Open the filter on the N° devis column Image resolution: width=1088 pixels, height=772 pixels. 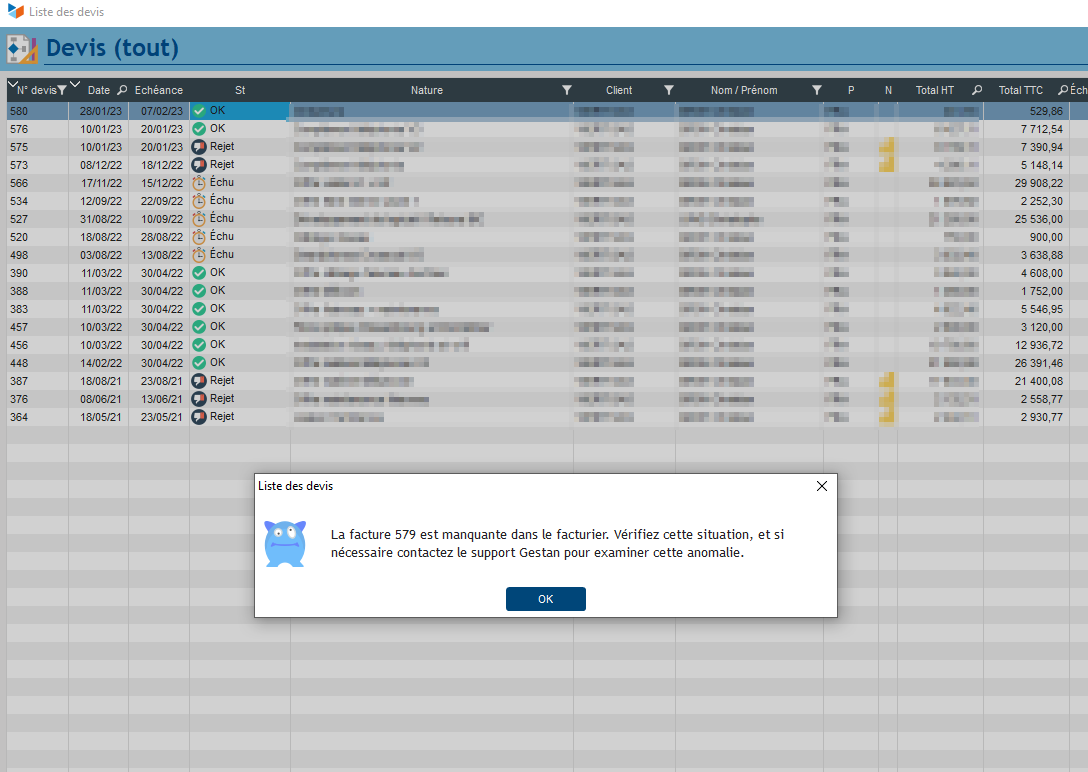coord(62,91)
